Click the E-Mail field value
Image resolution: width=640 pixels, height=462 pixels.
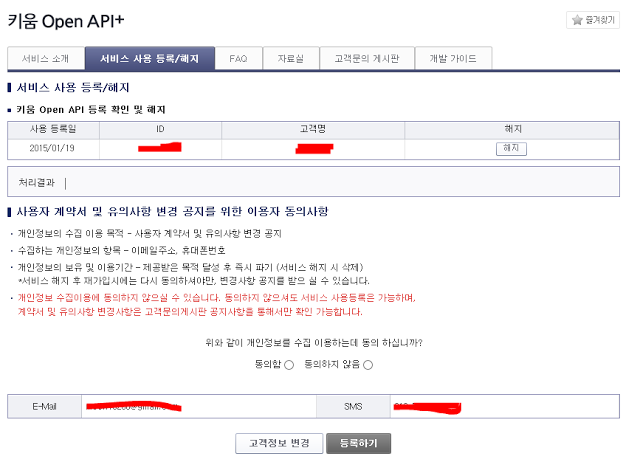tap(199, 406)
